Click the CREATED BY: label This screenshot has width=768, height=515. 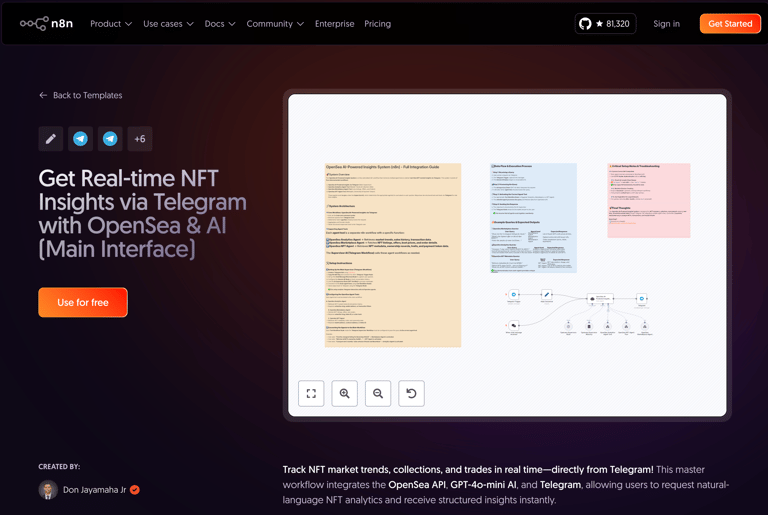tap(59, 466)
